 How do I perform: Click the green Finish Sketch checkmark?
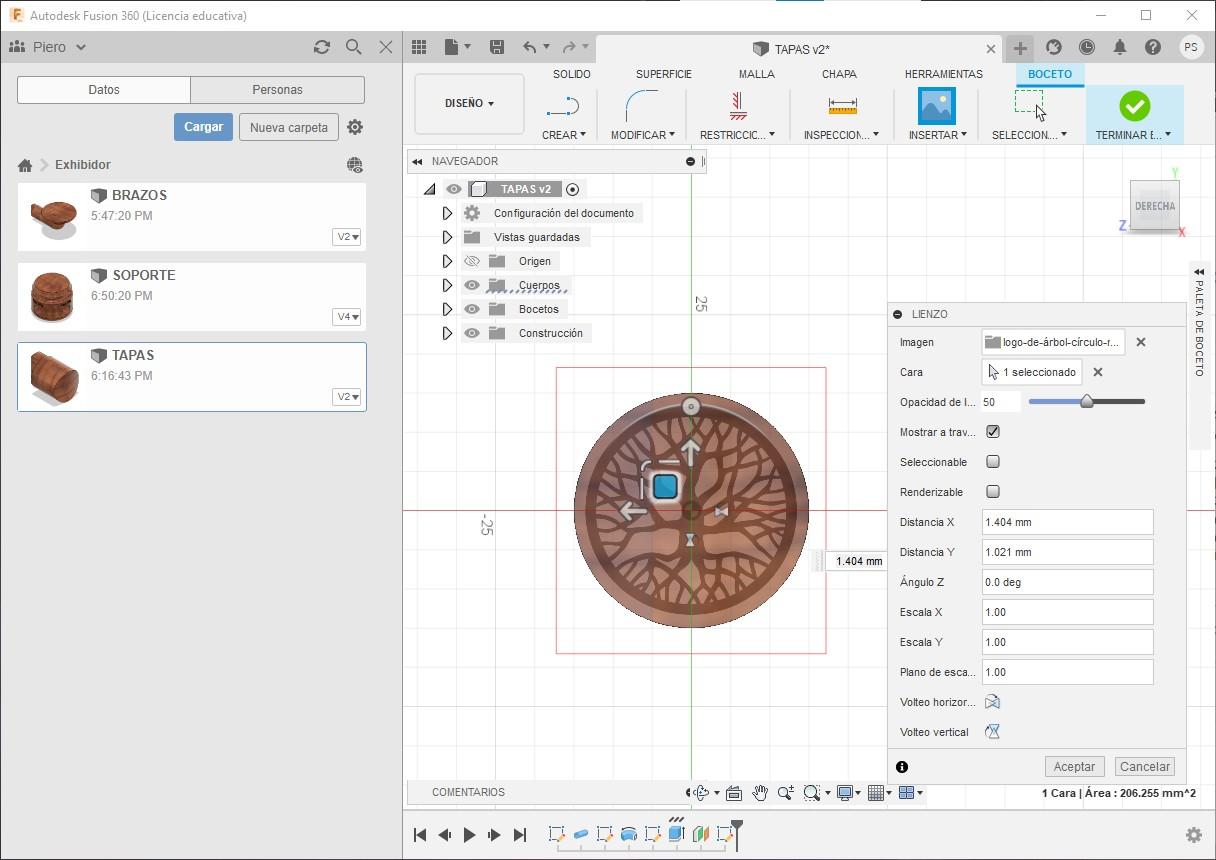pos(1134,106)
